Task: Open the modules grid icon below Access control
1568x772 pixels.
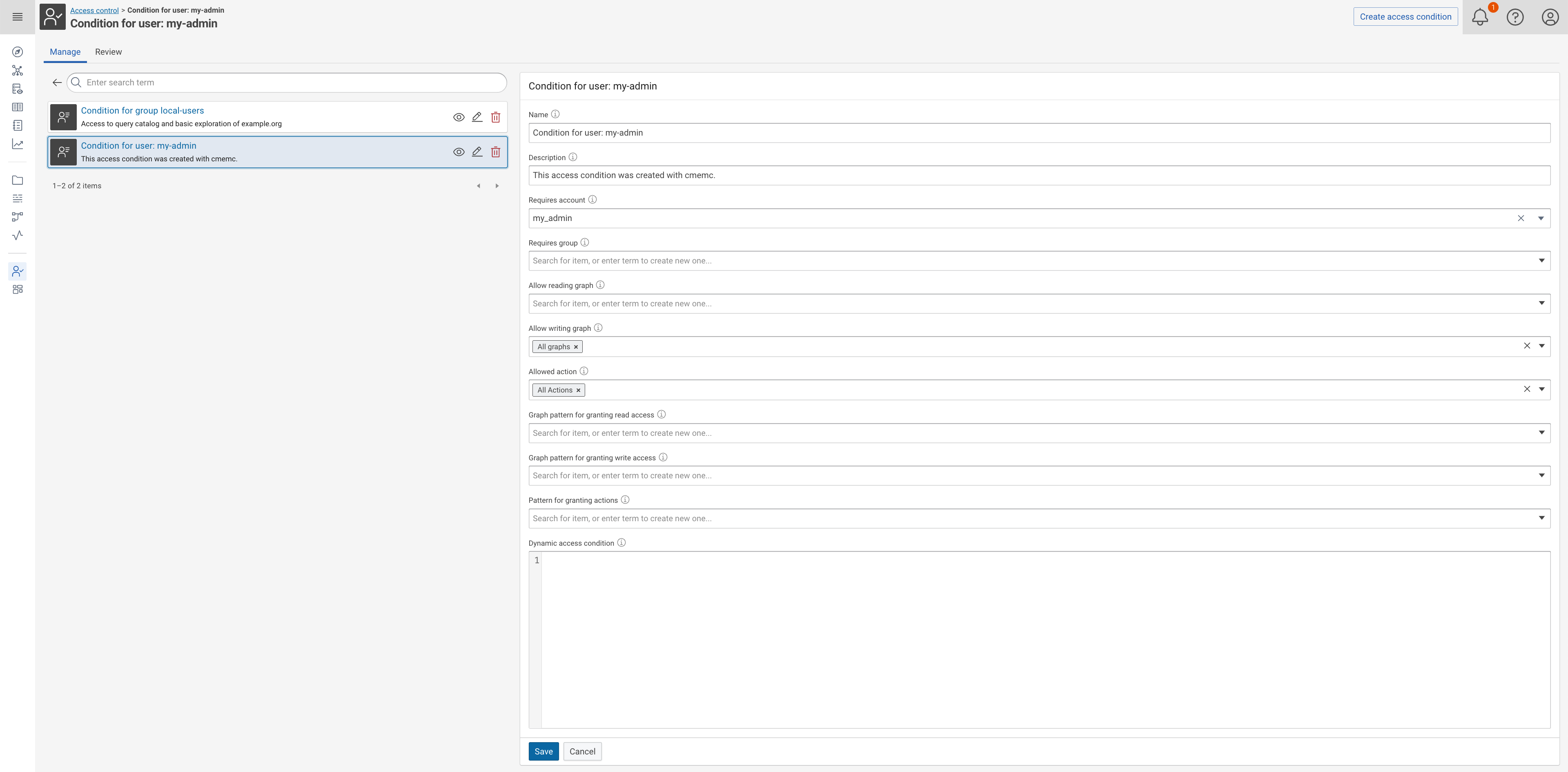Action: click(17, 289)
